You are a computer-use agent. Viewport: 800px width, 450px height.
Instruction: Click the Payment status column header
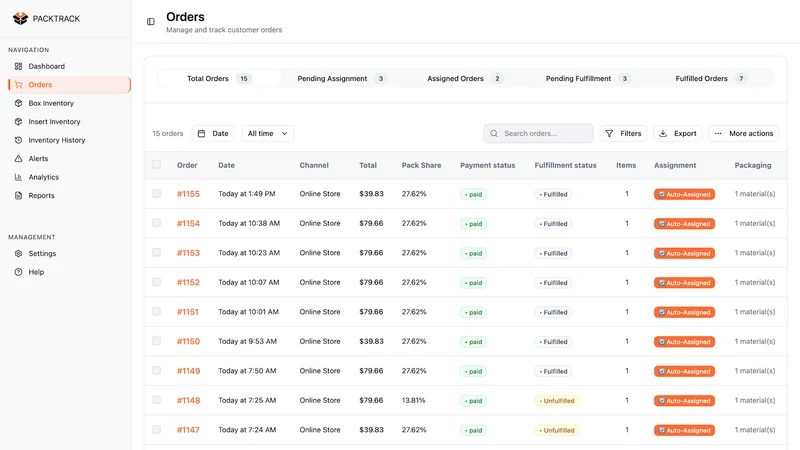(488, 165)
